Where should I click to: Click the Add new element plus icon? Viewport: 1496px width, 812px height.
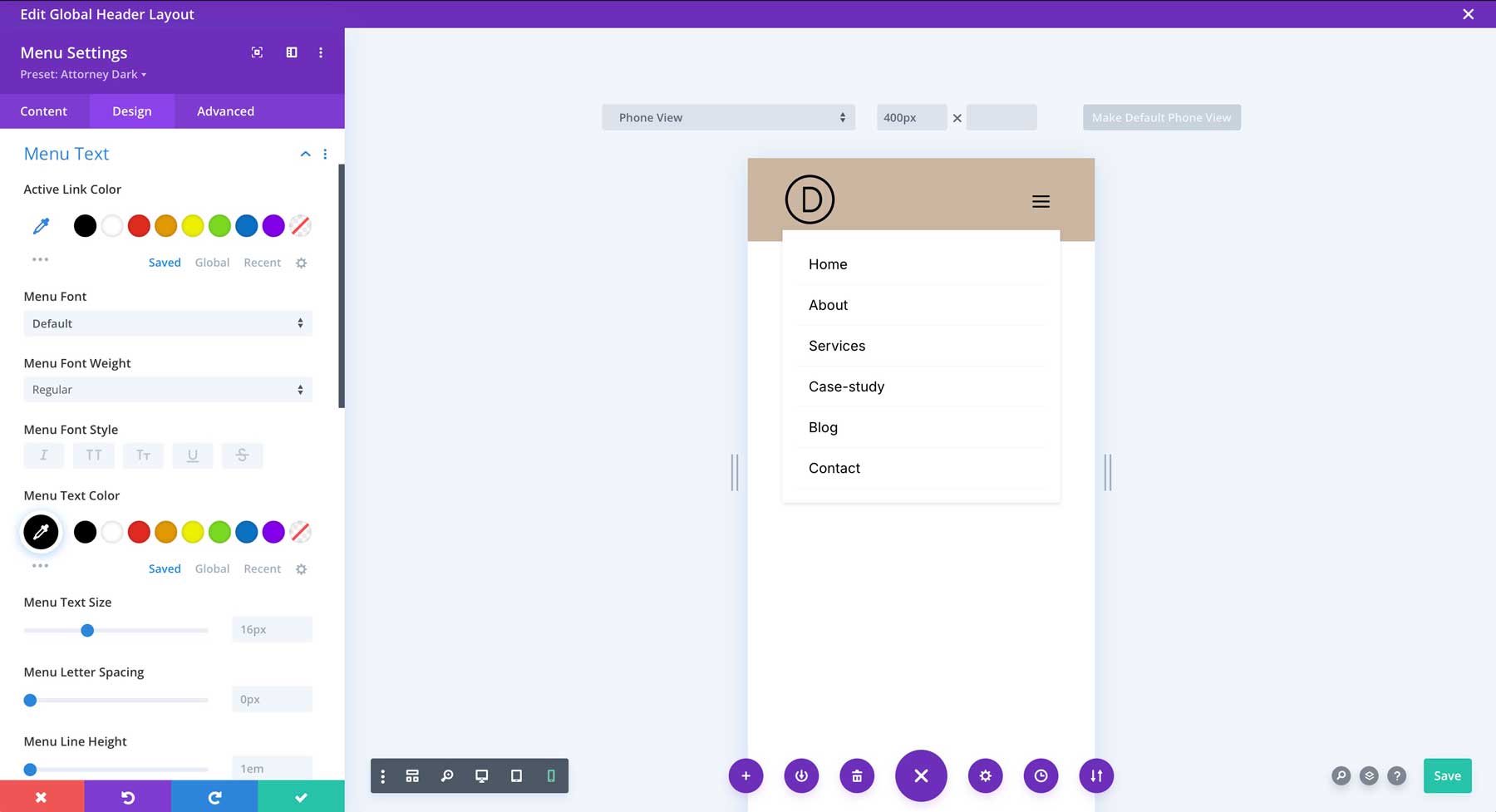[746, 775]
